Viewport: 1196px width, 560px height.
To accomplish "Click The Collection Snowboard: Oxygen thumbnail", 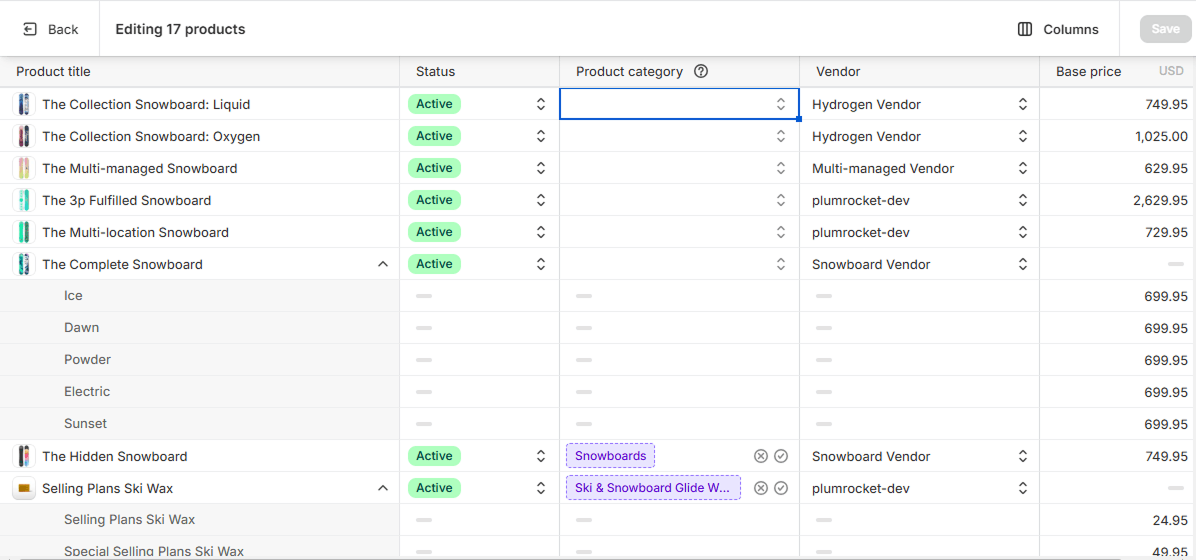I will pyautogui.click(x=24, y=136).
